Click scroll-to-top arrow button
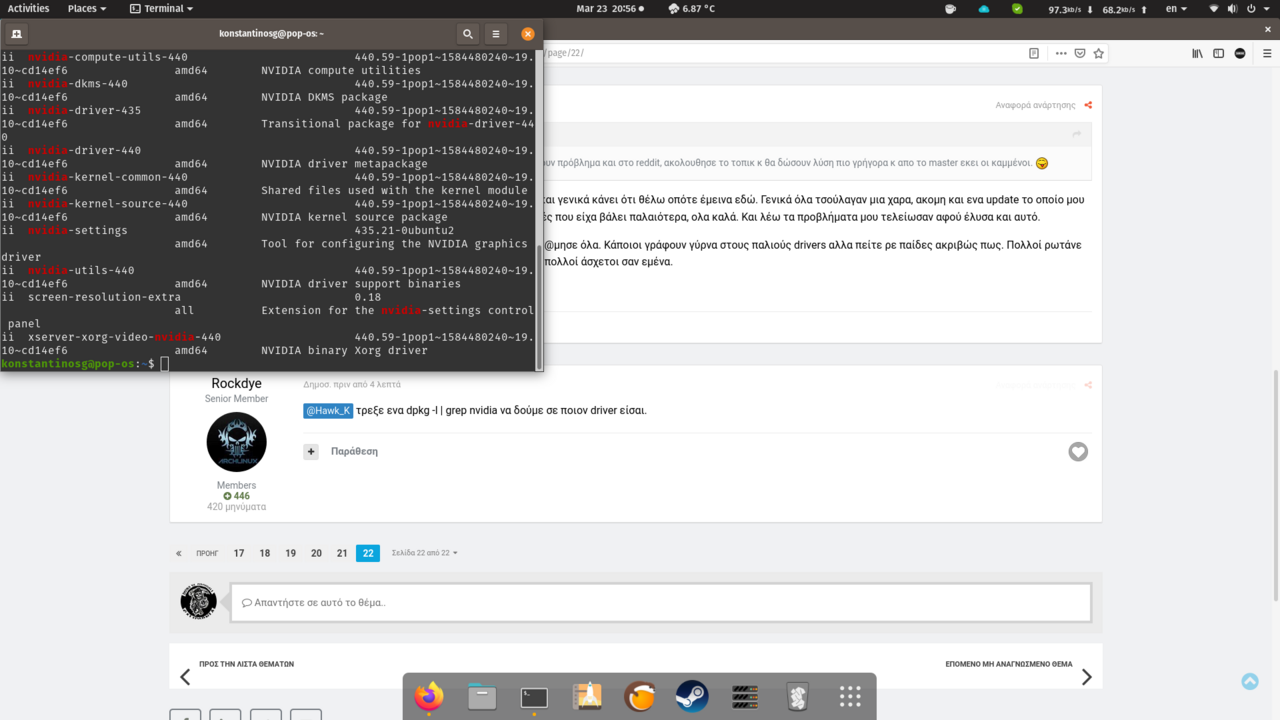Viewport: 1280px width, 720px height. (x=1250, y=681)
